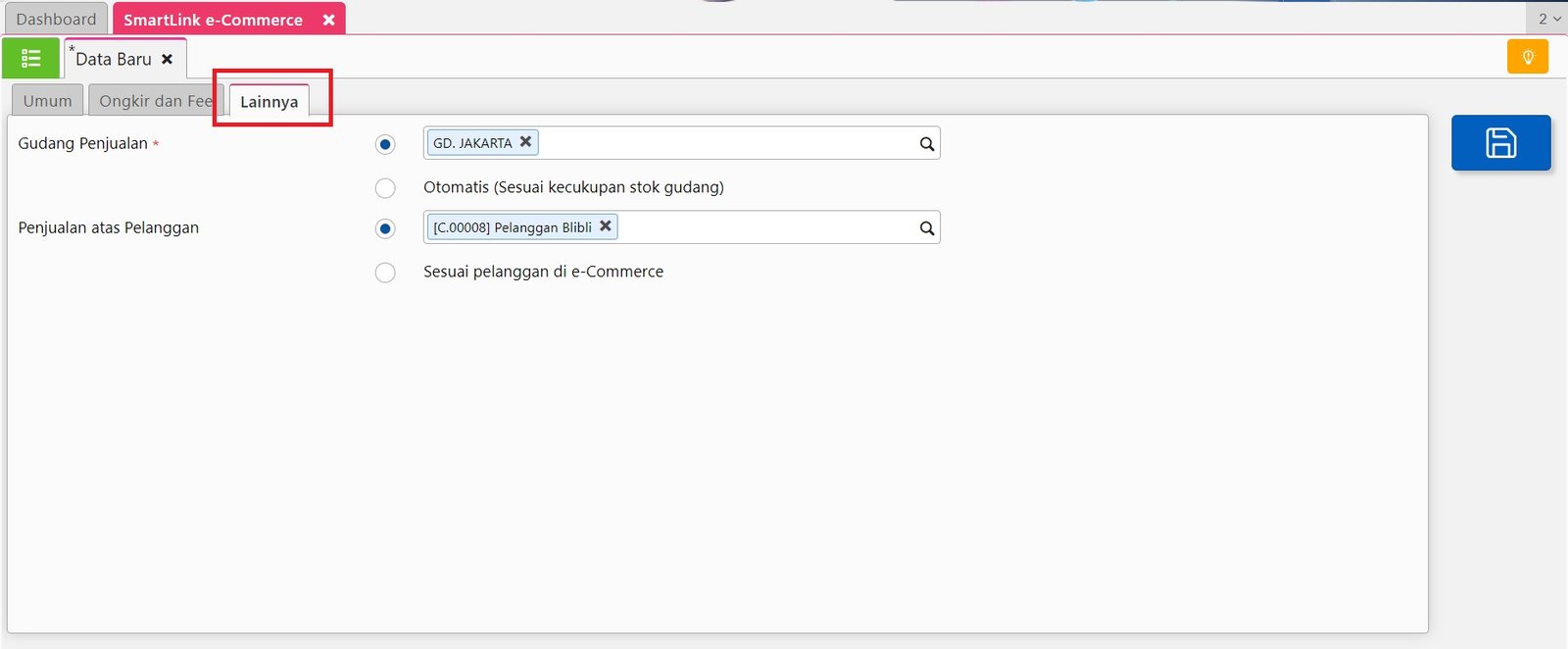Screen dimensions: 1568x649
Task: Choose Sesuai pelanggan di e-Commerce option
Action: tap(385, 272)
